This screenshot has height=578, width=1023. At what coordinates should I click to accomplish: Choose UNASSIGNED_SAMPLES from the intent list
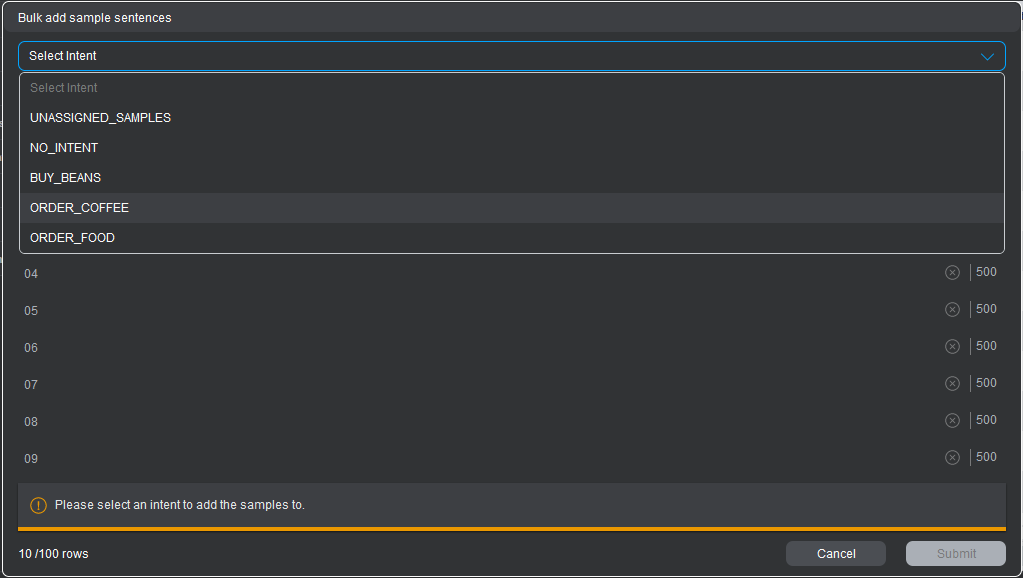100,118
